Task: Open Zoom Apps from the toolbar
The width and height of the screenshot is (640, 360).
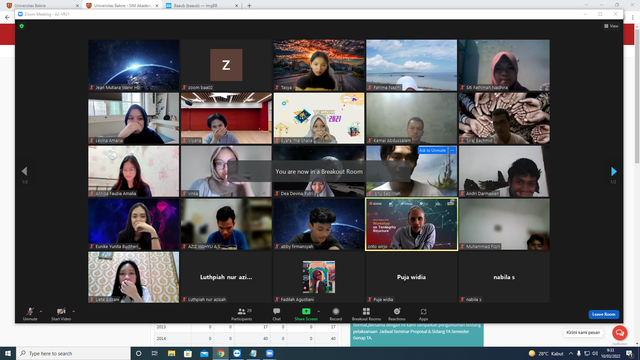Action: tap(423, 314)
